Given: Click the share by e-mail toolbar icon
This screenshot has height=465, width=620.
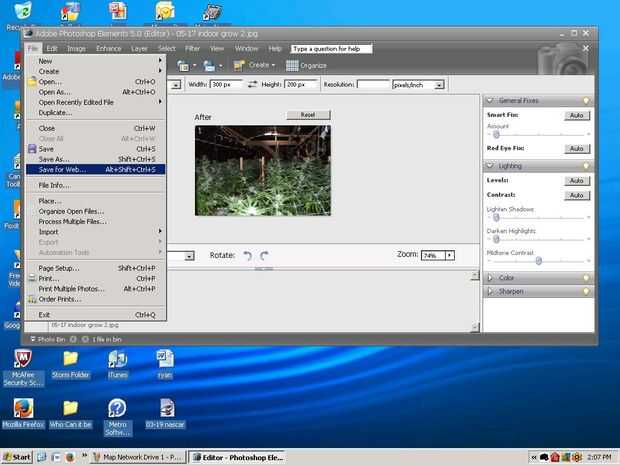Looking at the screenshot, I should pos(209,66).
